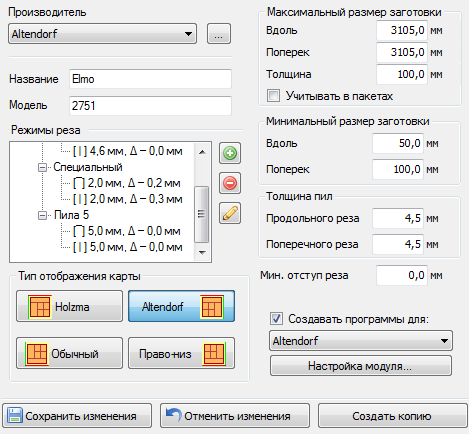
Task: Click Отменить изменения button
Action: pos(235,416)
